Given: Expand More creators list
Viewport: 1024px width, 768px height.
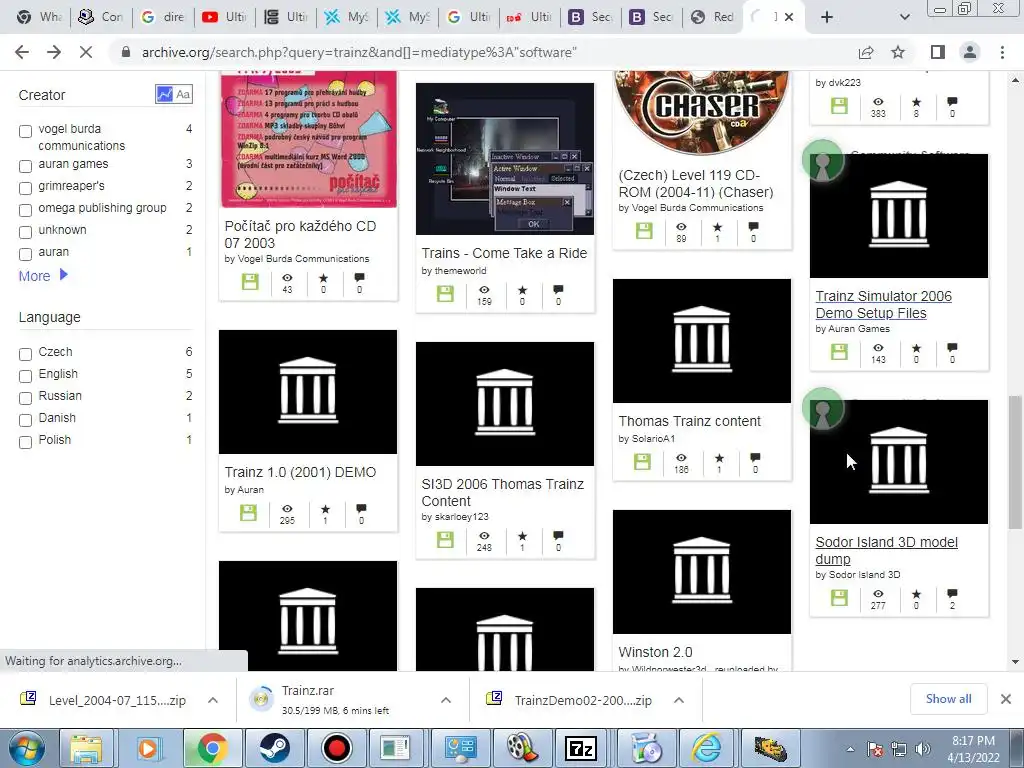Looking at the screenshot, I should coord(43,276).
